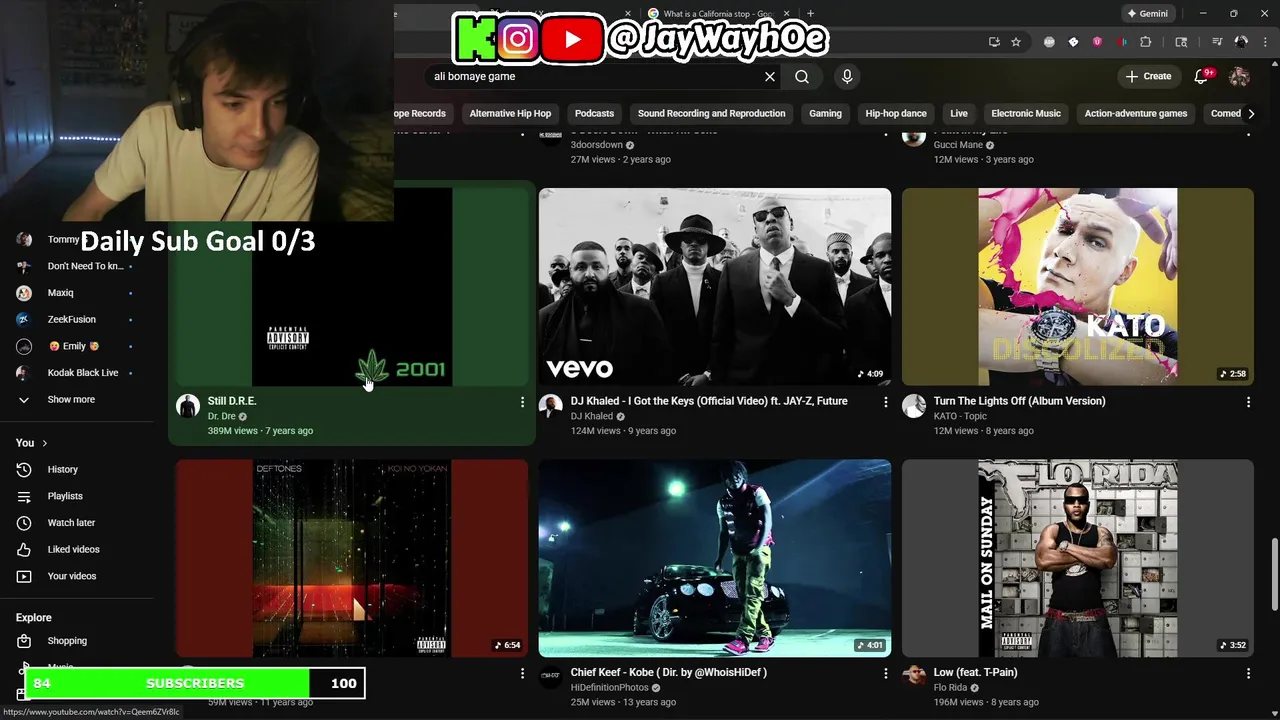
Task: Click the page vertical scrollbar thumb
Action: [x=1274, y=574]
